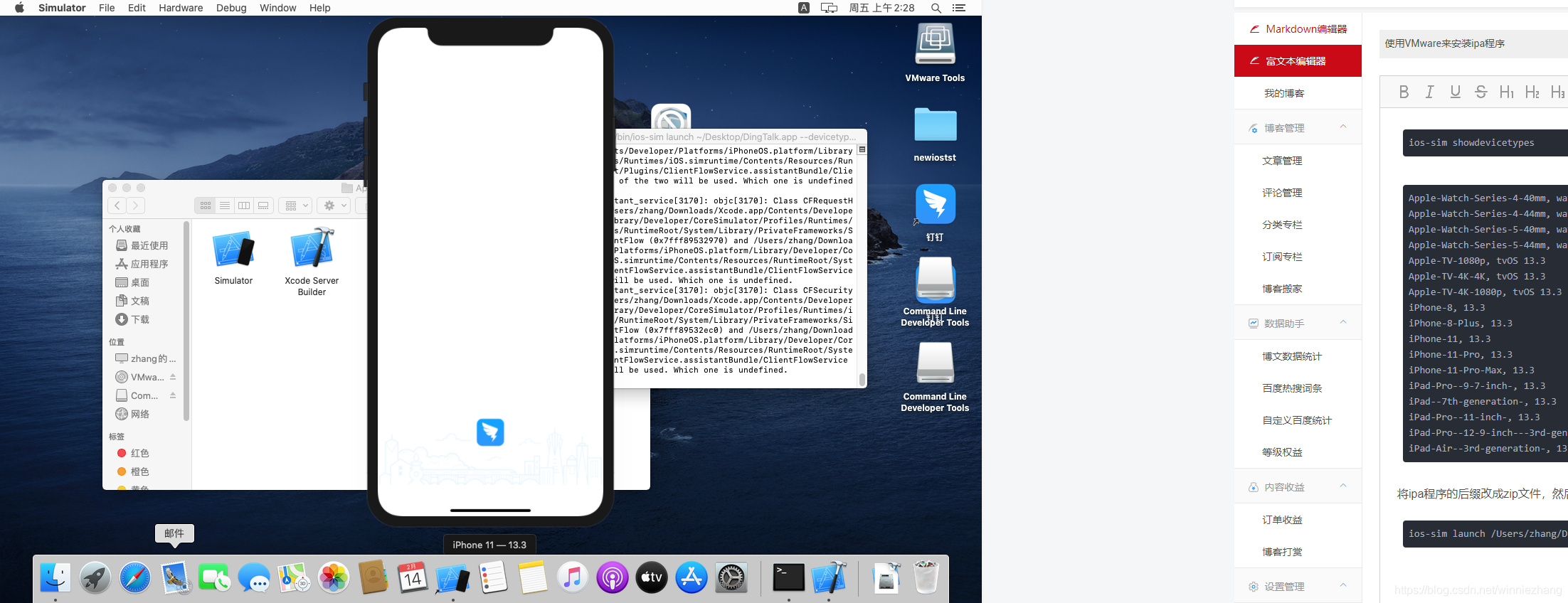Select 橙色 orange tag in Finder sidebar
This screenshot has height=603, width=1568.
[x=132, y=471]
